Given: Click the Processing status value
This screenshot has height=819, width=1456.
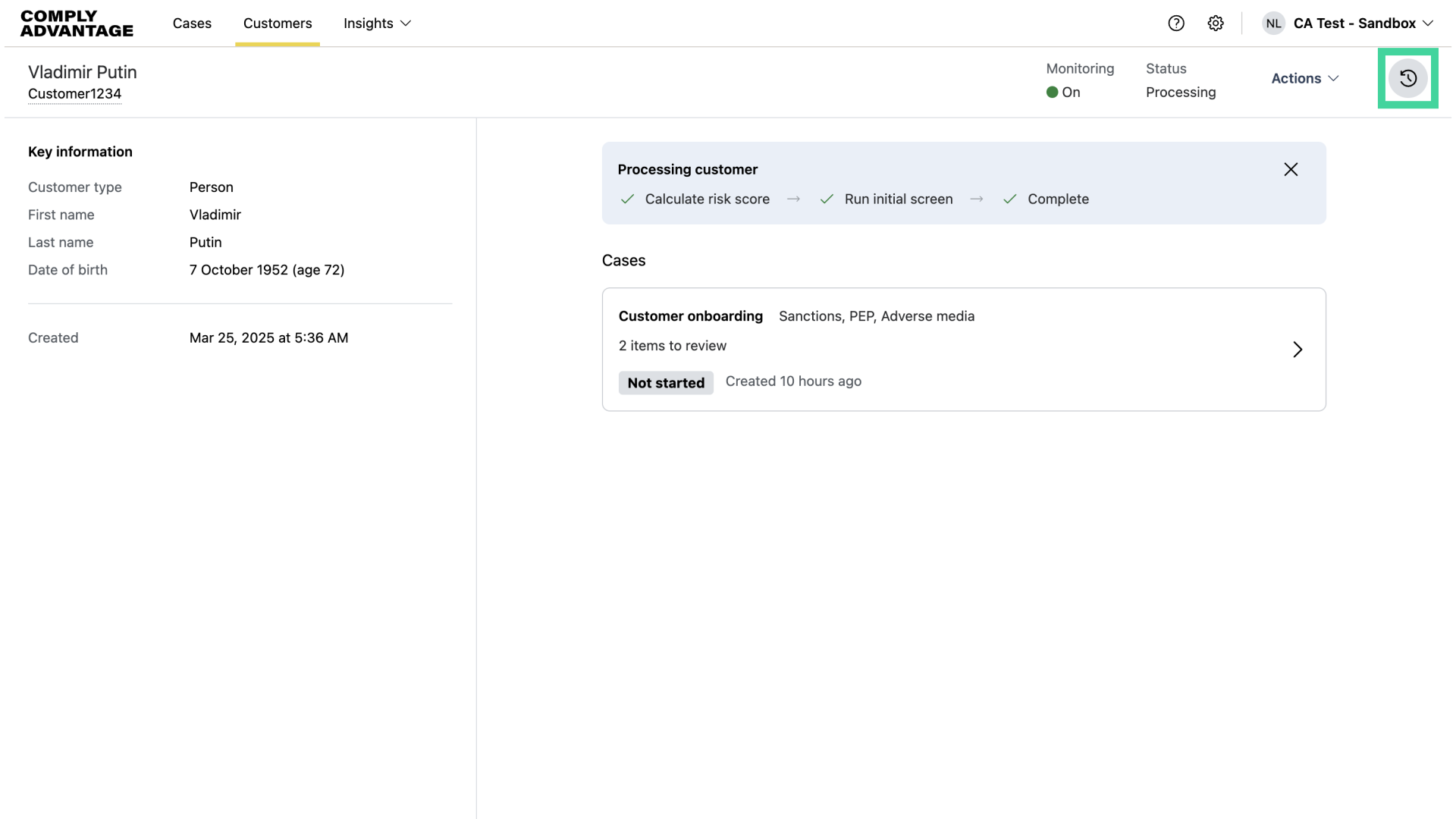Looking at the screenshot, I should point(1181,93).
